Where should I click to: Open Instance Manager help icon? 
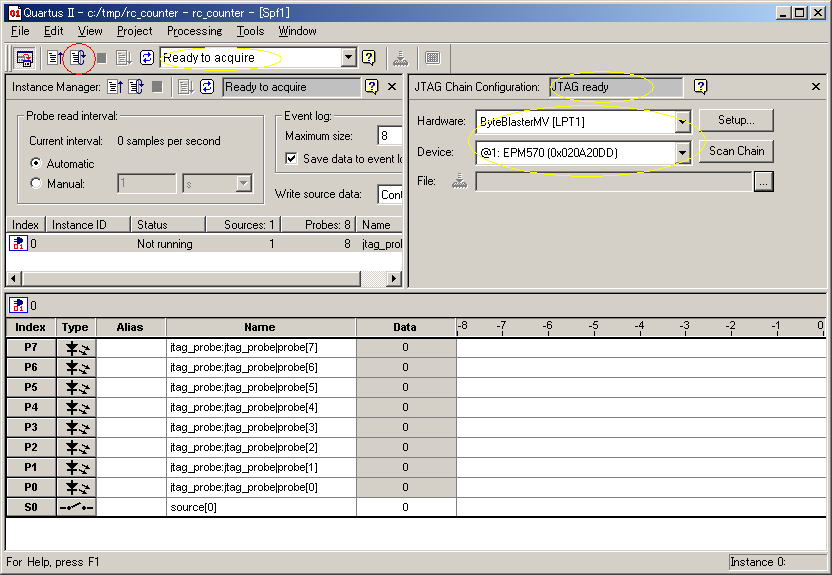371,86
